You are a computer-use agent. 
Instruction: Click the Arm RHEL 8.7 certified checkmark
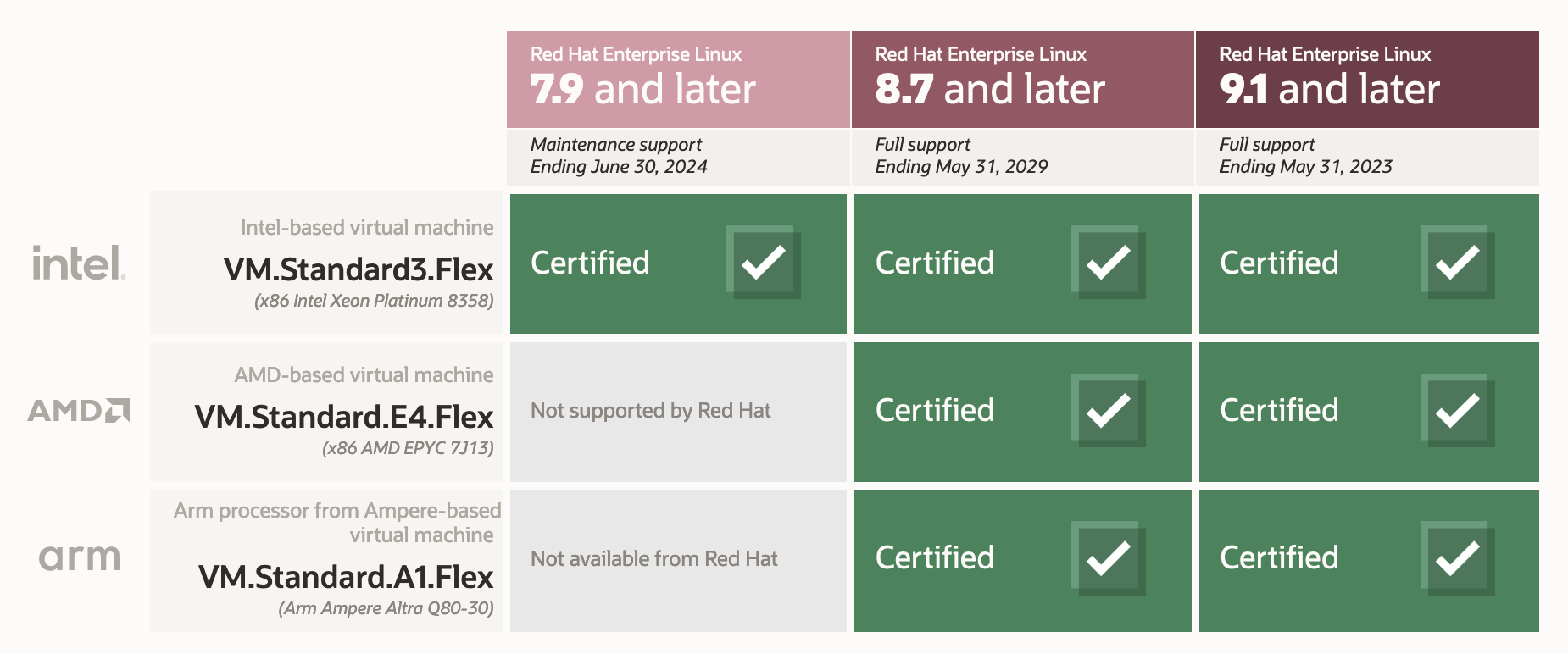pyautogui.click(x=1109, y=558)
